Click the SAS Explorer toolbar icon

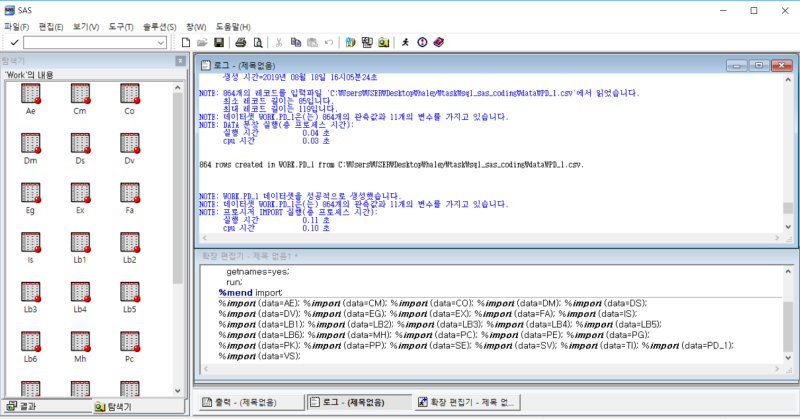384,42
